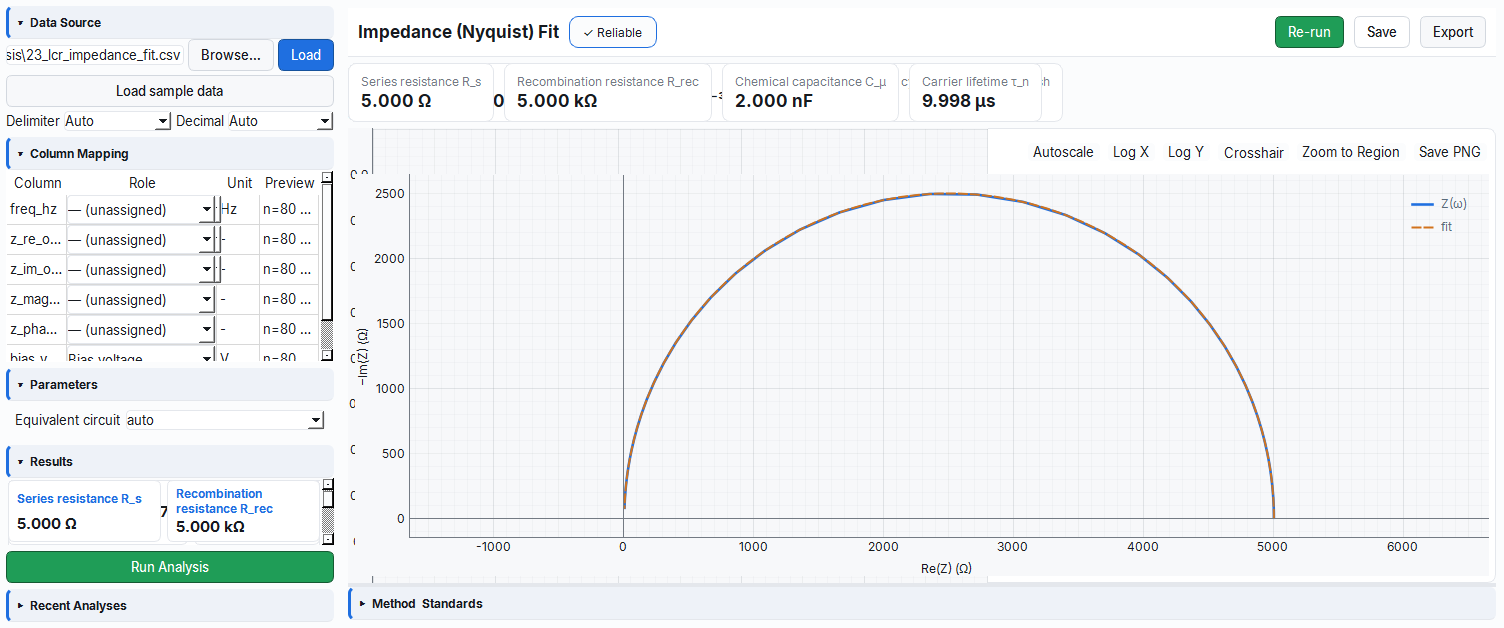Open the Equivalent circuit dropdown

pyautogui.click(x=225, y=420)
